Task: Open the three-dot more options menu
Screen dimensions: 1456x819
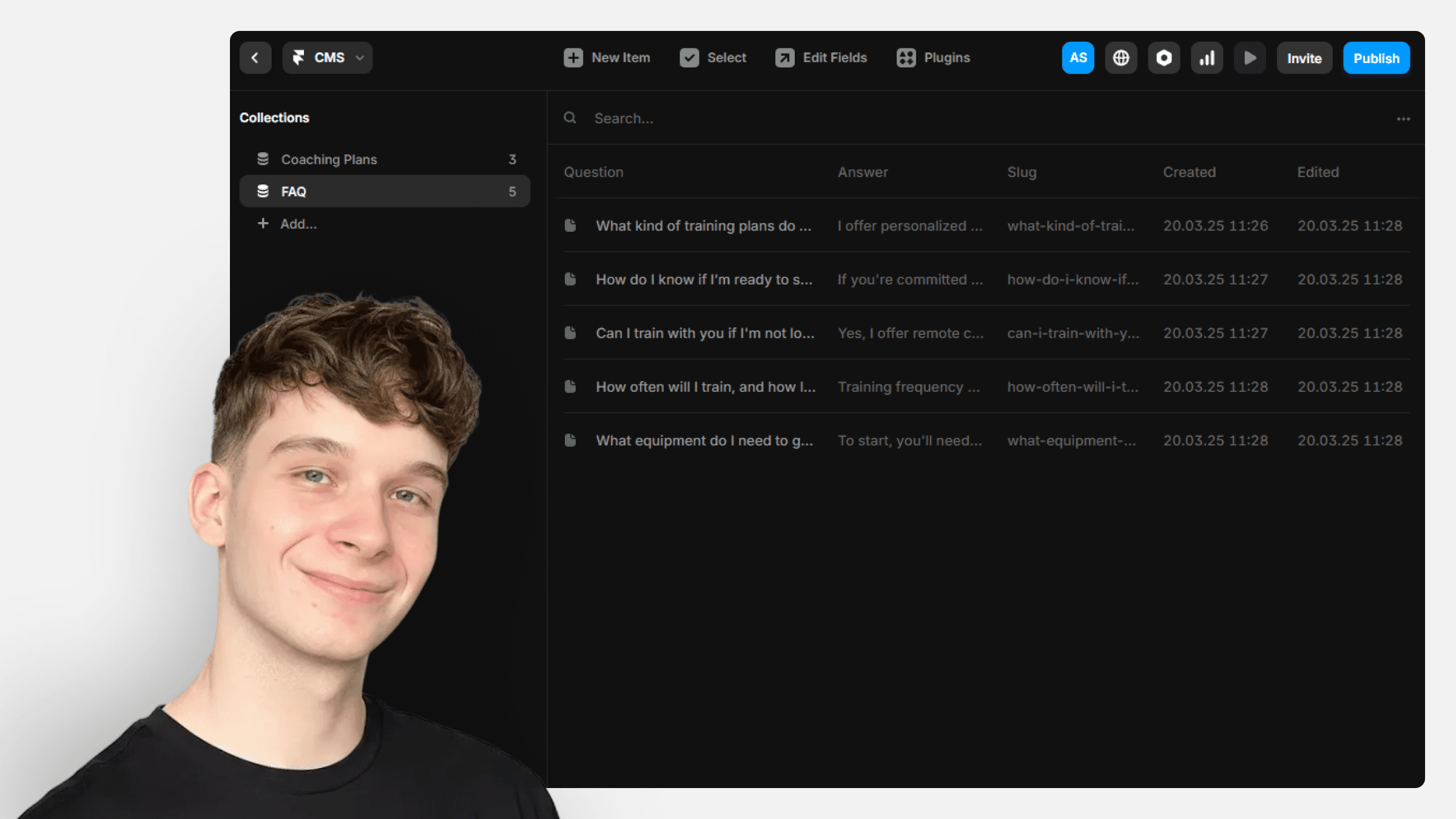Action: click(x=1403, y=119)
